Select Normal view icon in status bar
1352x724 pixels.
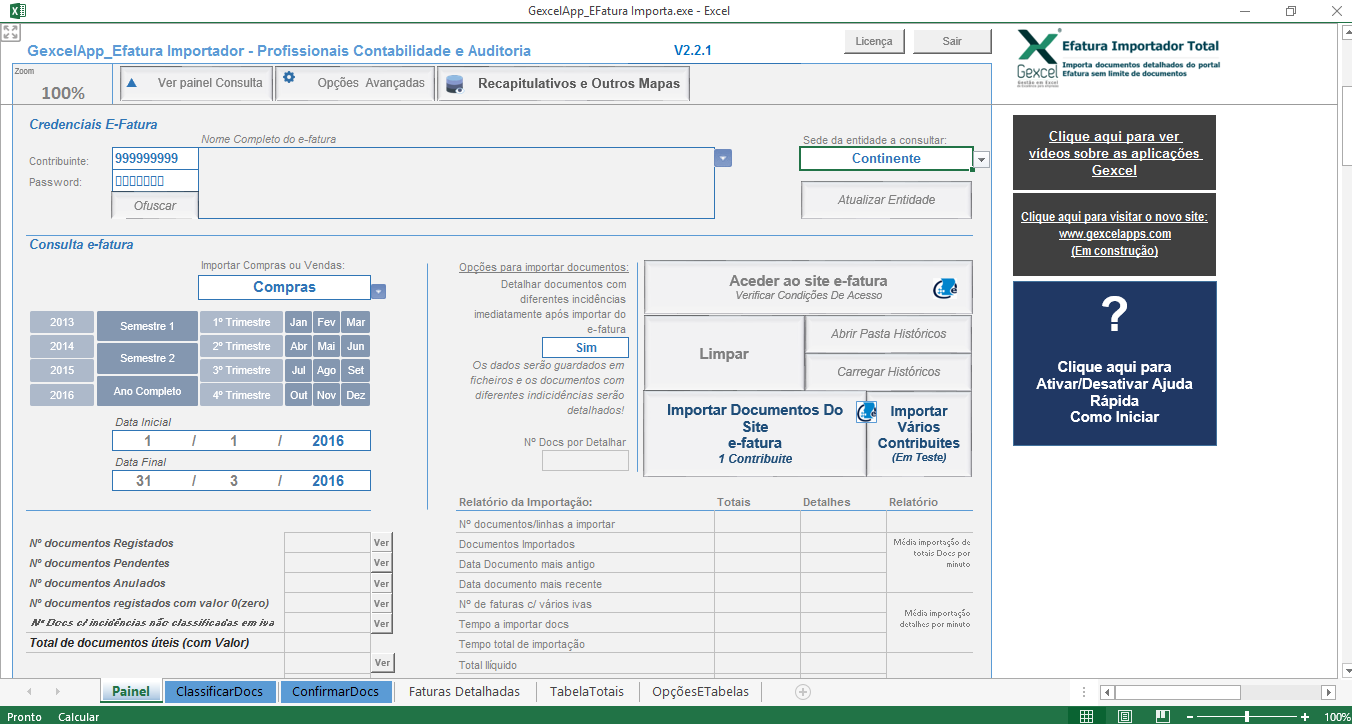[x=1086, y=716]
